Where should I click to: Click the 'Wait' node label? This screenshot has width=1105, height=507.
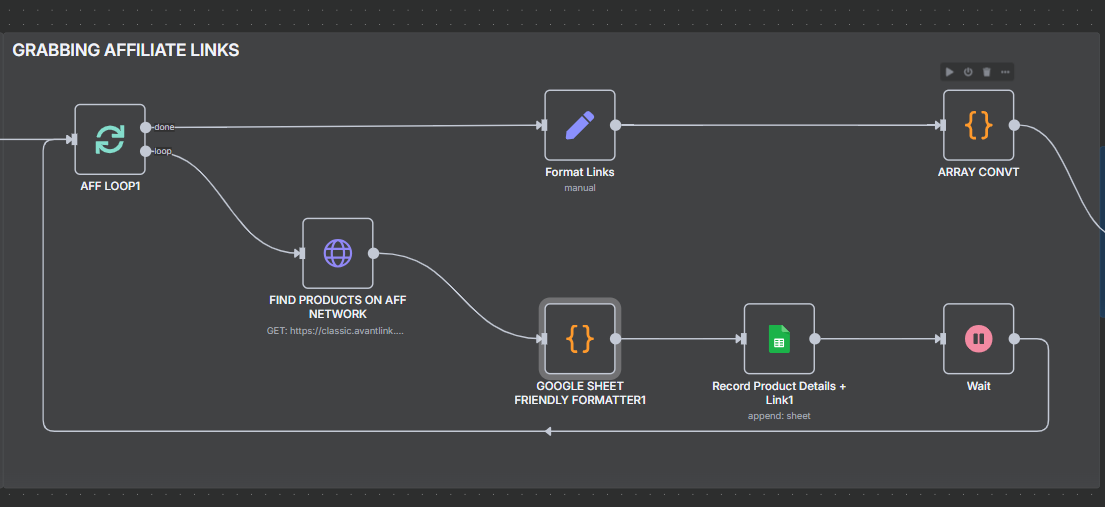(x=978, y=386)
